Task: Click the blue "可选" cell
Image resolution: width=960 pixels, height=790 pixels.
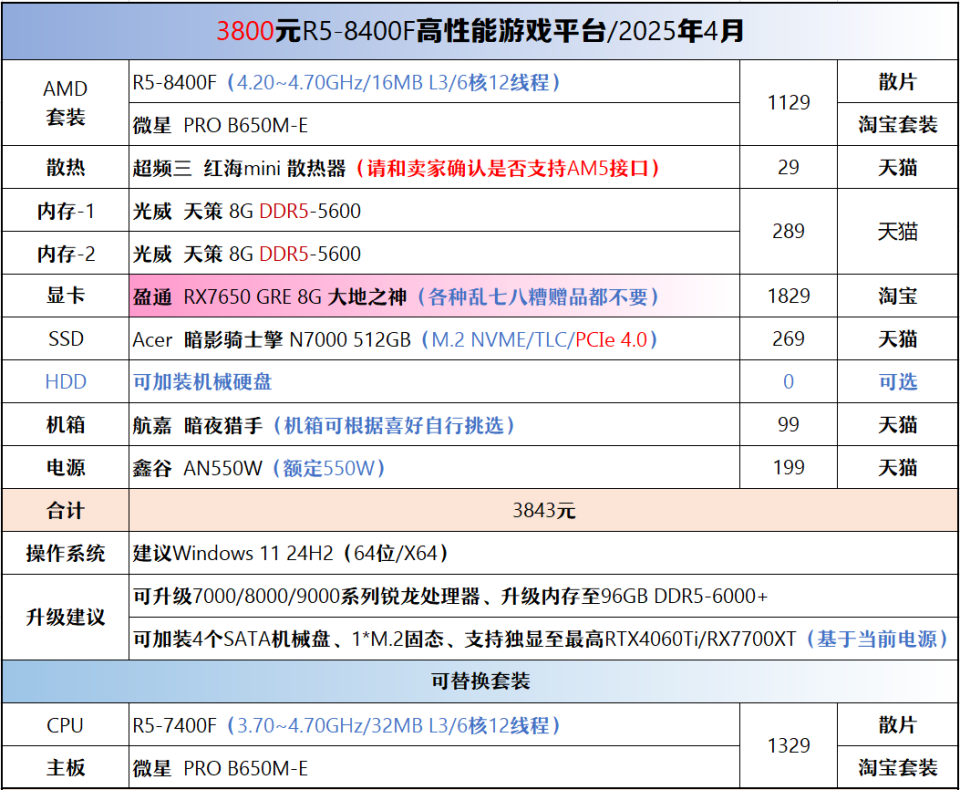Action: (898, 382)
